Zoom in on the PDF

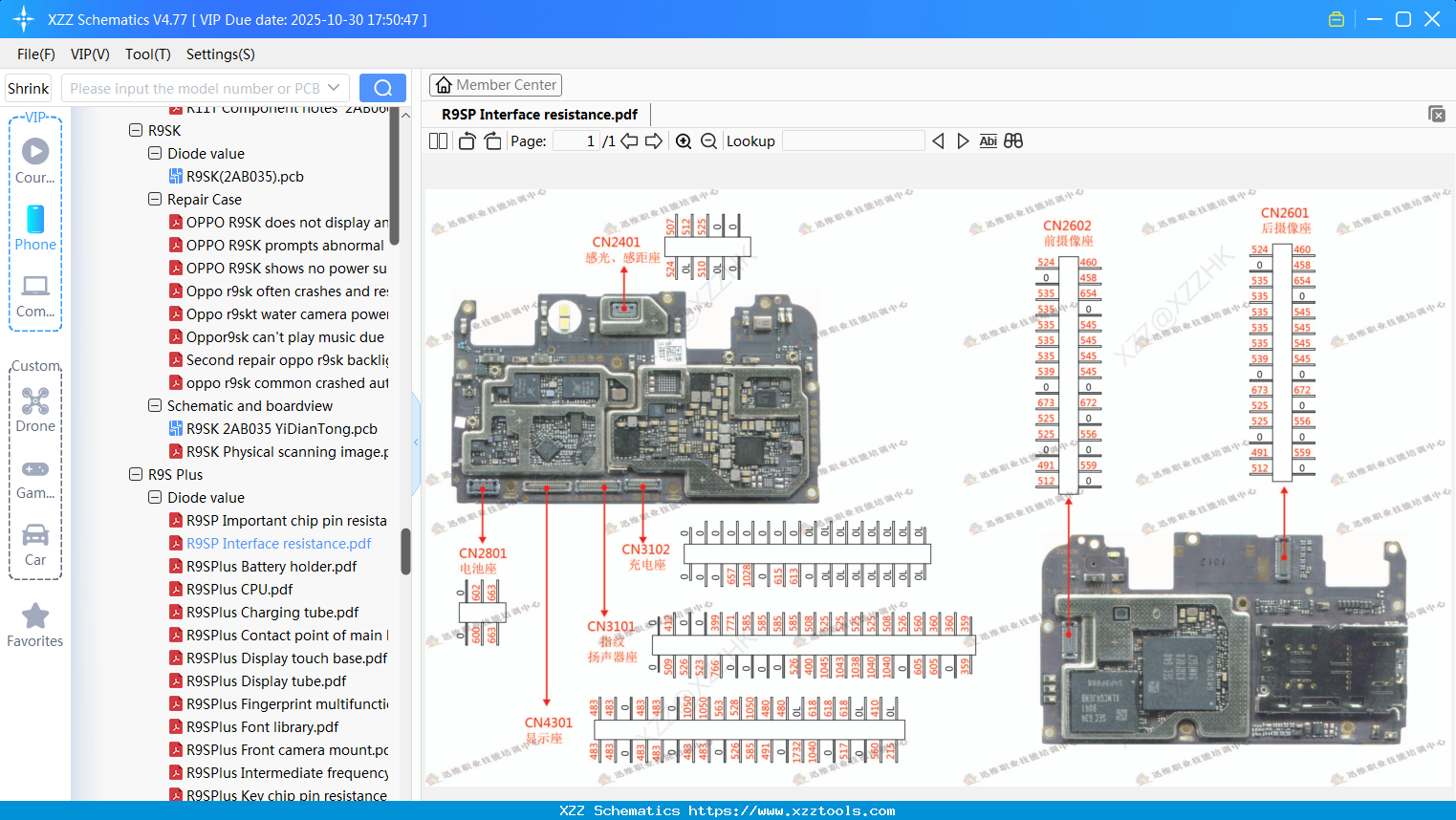coord(684,141)
